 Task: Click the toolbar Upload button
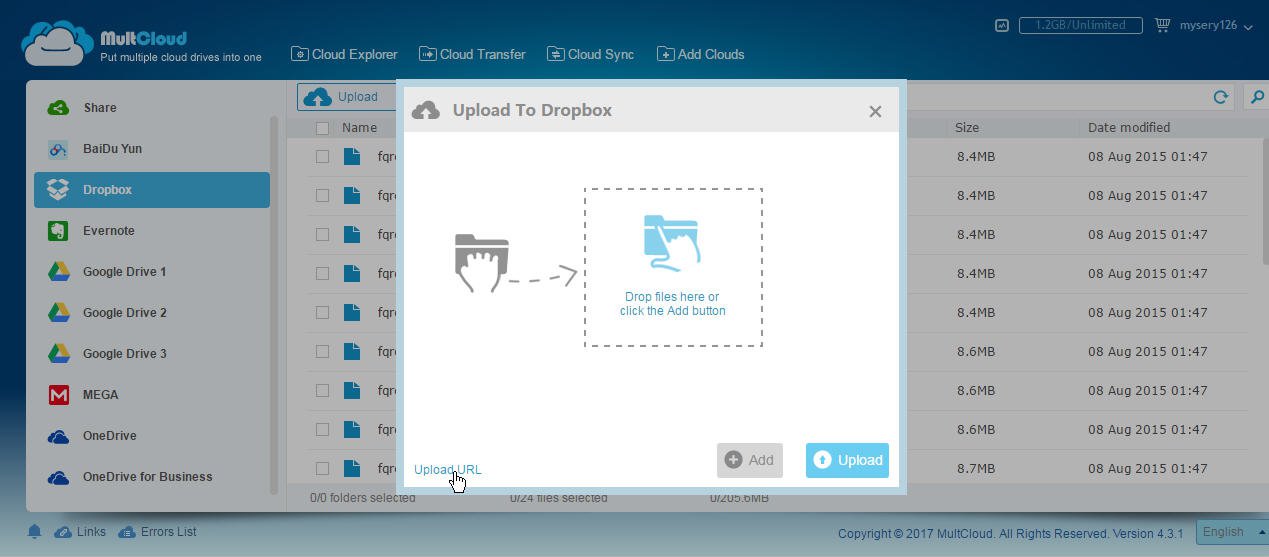pyautogui.click(x=346, y=97)
